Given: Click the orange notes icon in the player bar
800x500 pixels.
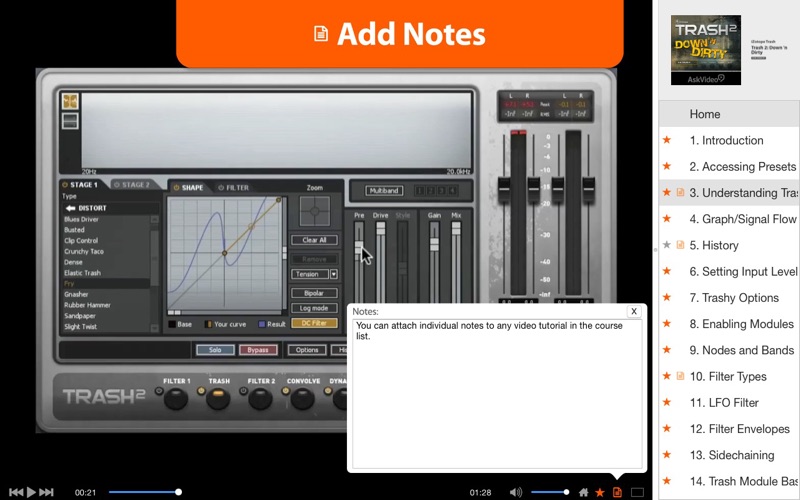Looking at the screenshot, I should click(x=617, y=492).
